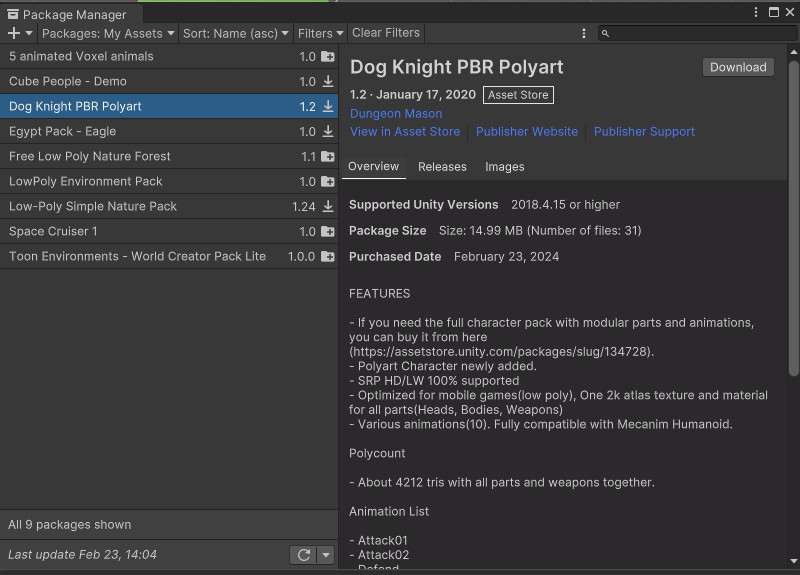This screenshot has width=800, height=575.
Task: Click the Dog Knight PBR Polyart details heading
Action: pos(457,67)
